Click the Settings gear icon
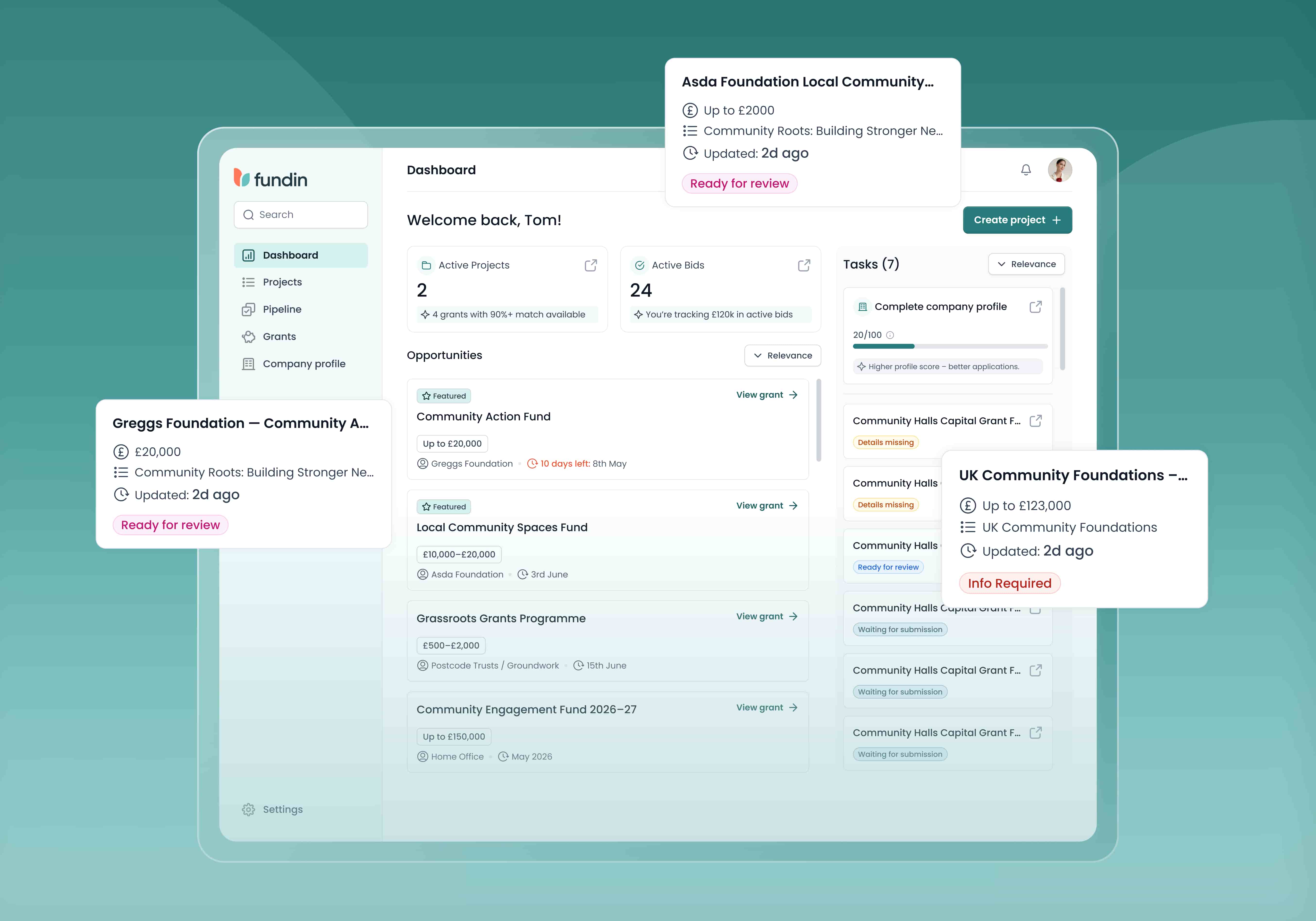This screenshot has width=1316, height=921. pos(248,809)
